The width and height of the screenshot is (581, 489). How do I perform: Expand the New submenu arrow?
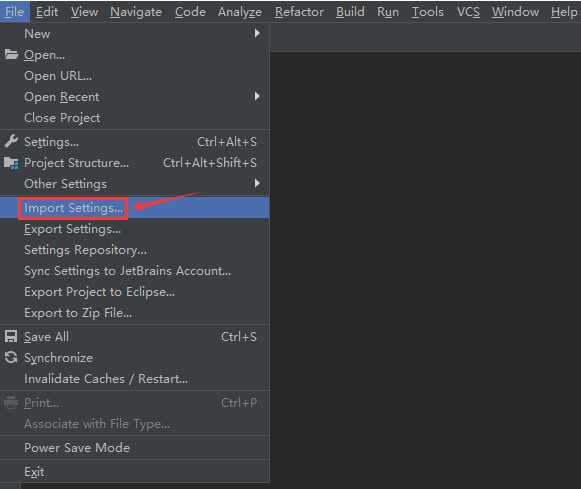click(x=257, y=33)
